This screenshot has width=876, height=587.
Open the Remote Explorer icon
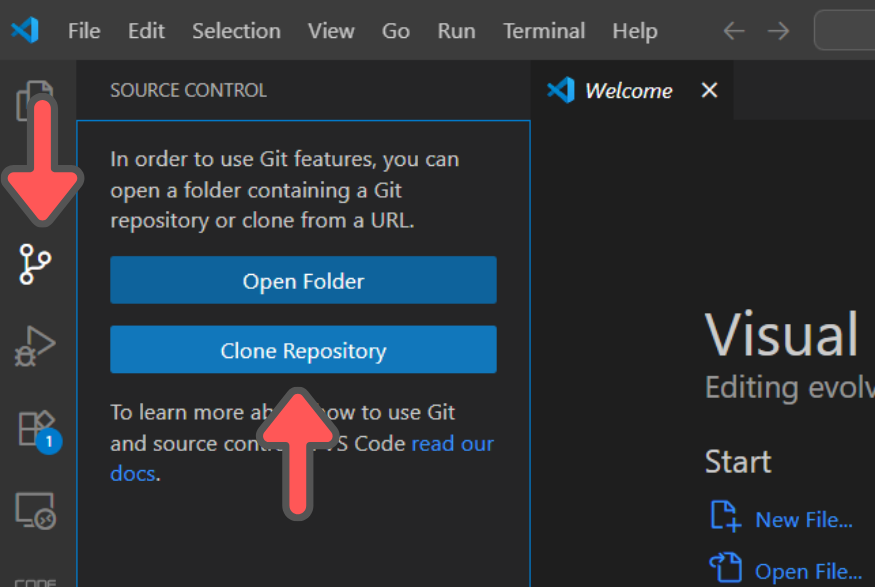[35, 510]
